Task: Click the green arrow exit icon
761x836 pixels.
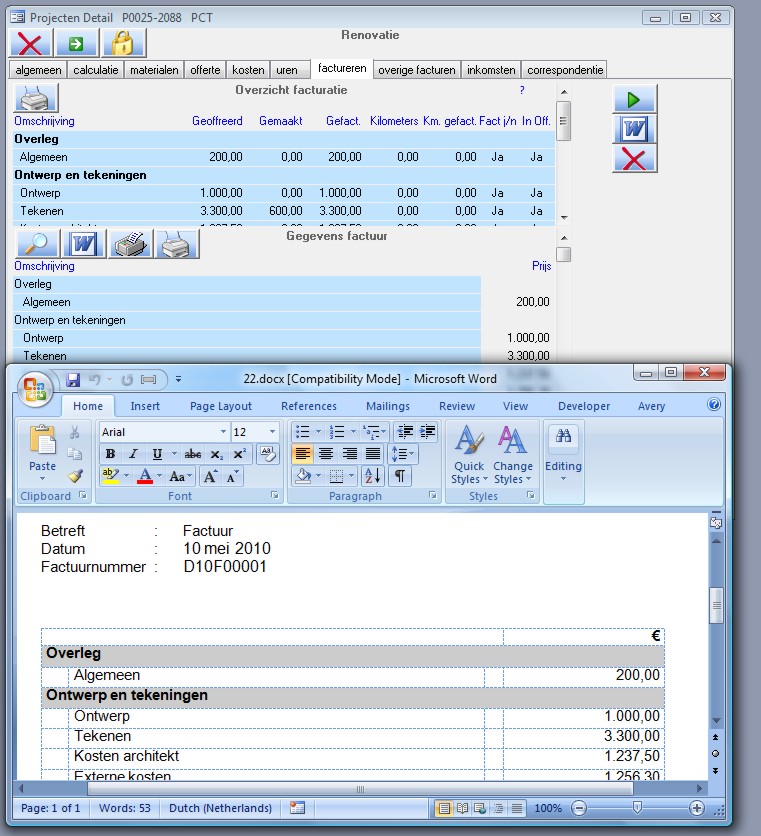Action: (x=77, y=43)
